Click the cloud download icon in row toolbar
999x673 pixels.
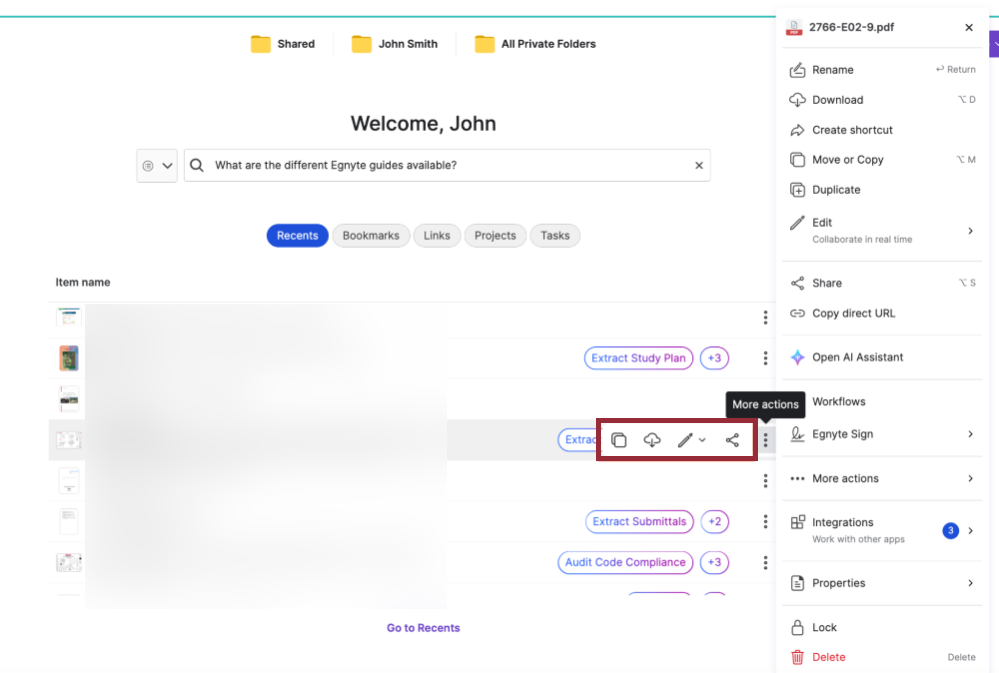pyautogui.click(x=652, y=440)
